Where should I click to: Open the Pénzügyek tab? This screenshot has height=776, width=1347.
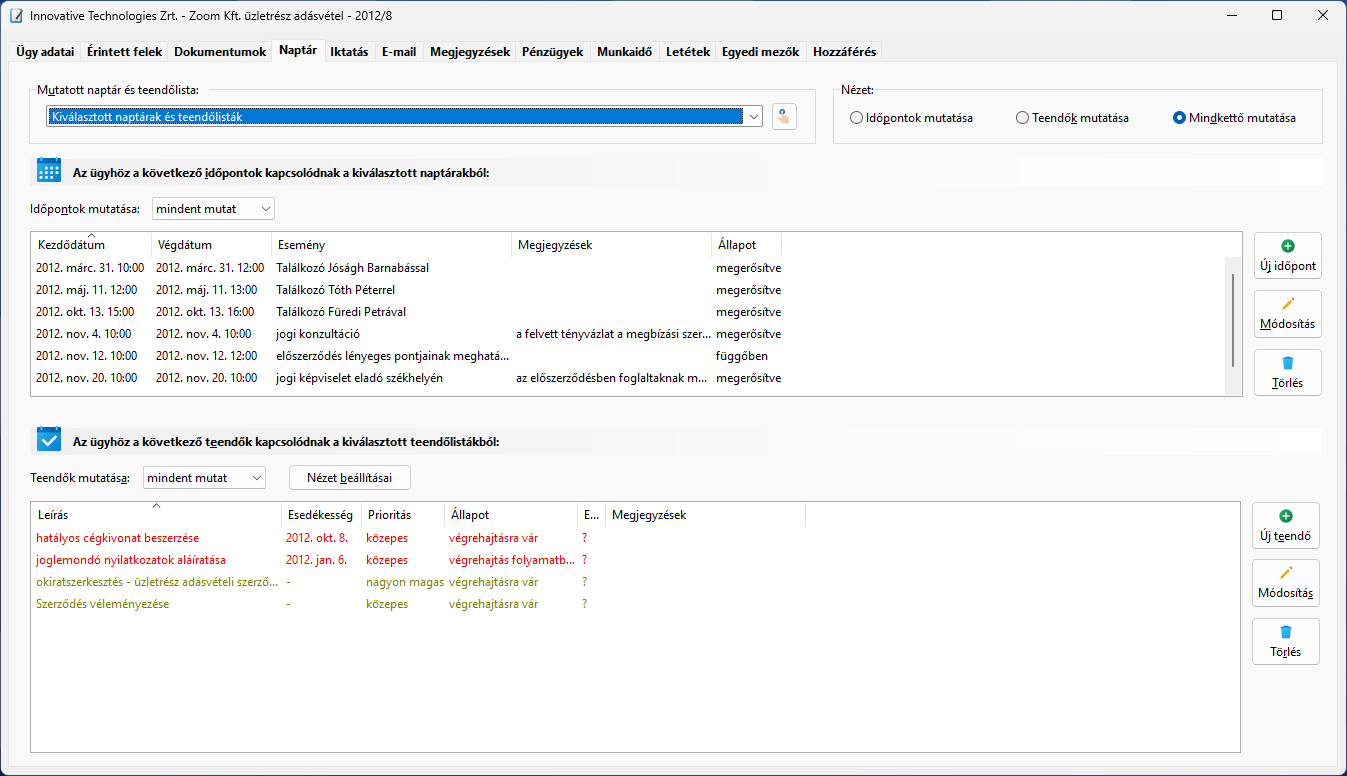(x=552, y=52)
